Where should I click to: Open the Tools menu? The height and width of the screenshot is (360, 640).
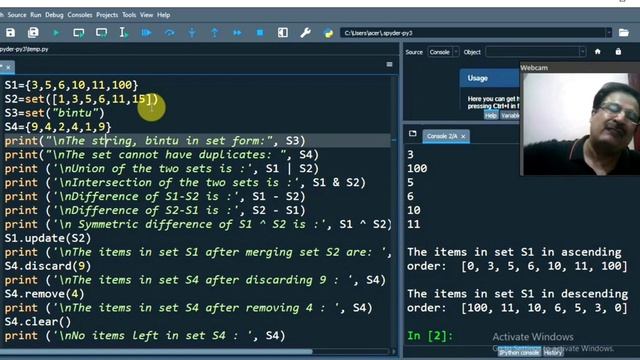[x=129, y=15]
